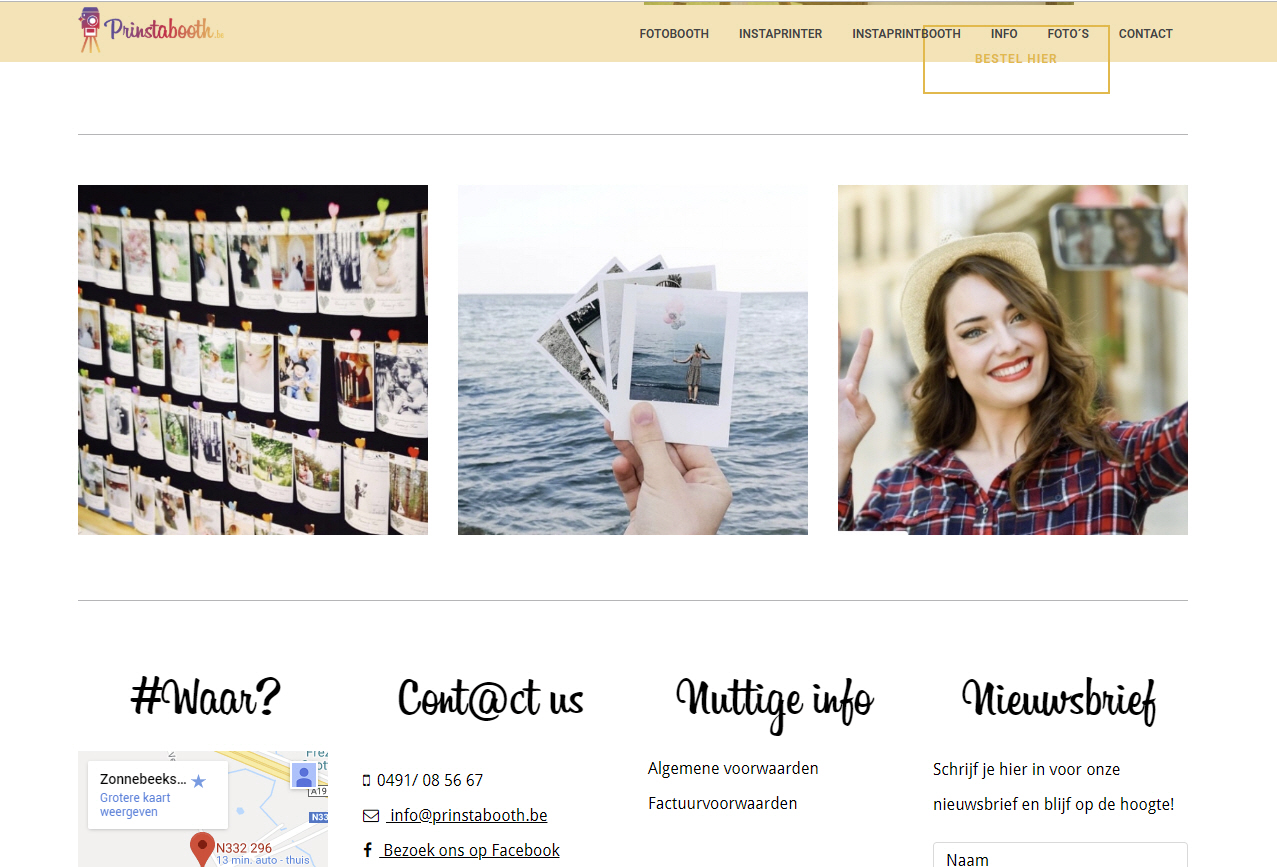Click the envelope email icon
Viewport: 1277px width, 867px height.
(371, 816)
